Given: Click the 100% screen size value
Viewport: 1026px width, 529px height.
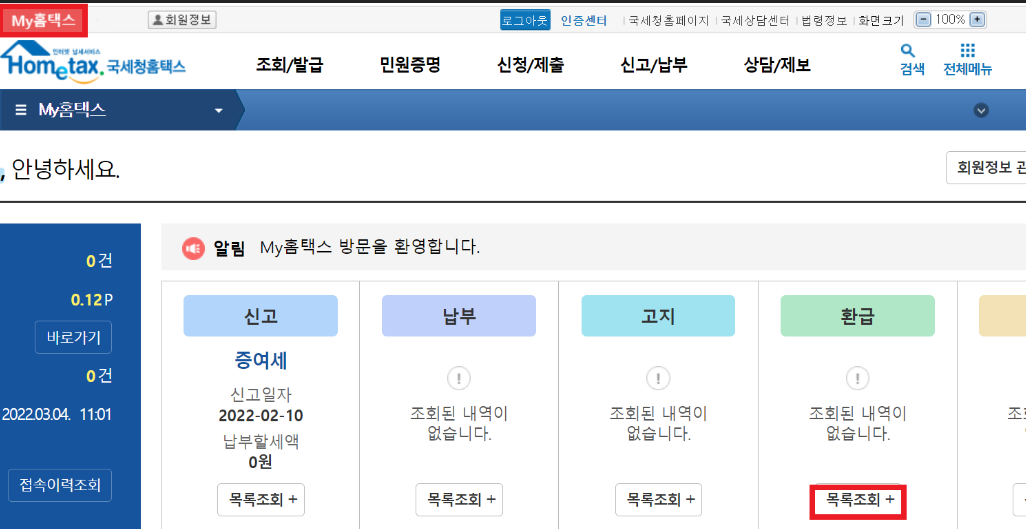Looking at the screenshot, I should [x=950, y=20].
